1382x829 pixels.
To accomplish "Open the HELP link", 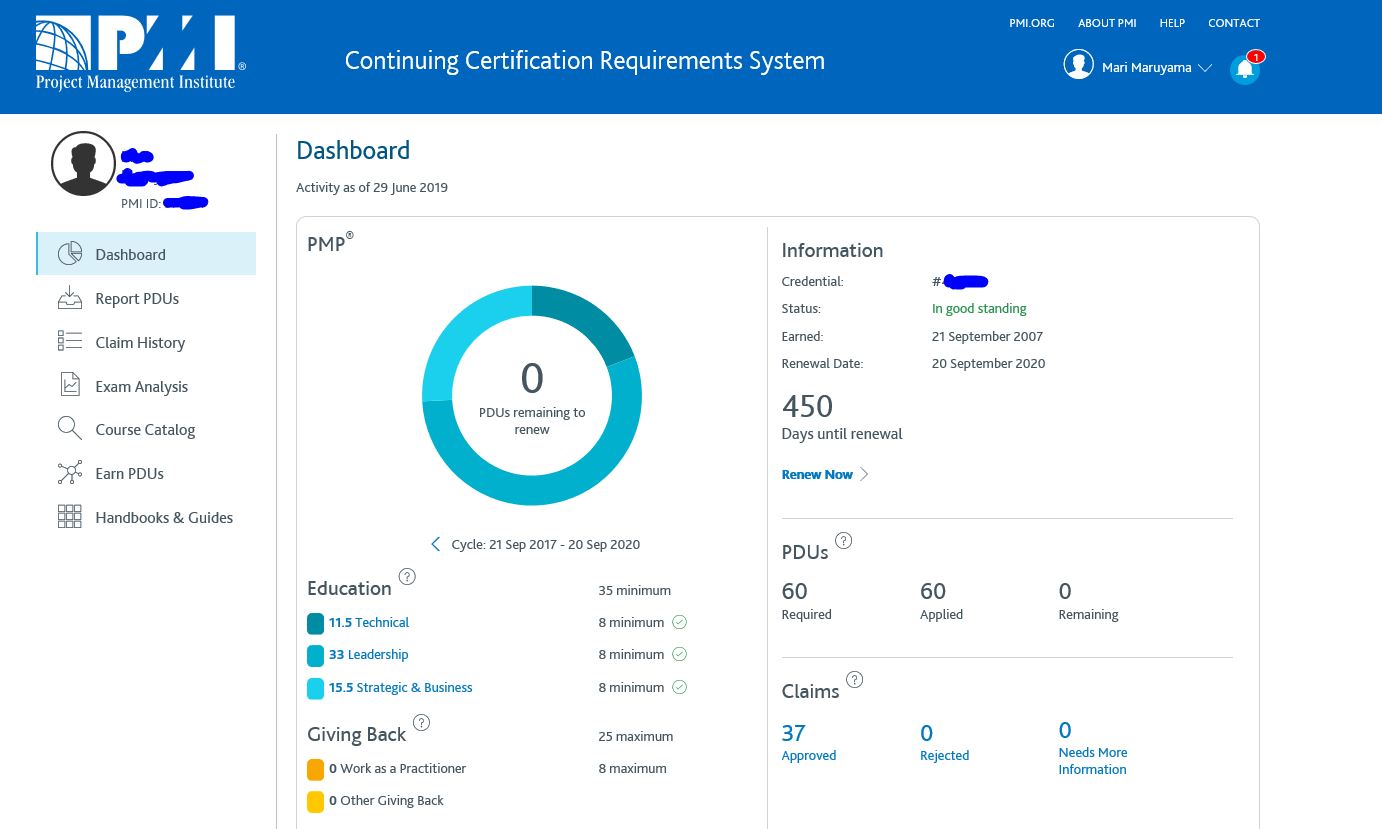I will click(1172, 23).
